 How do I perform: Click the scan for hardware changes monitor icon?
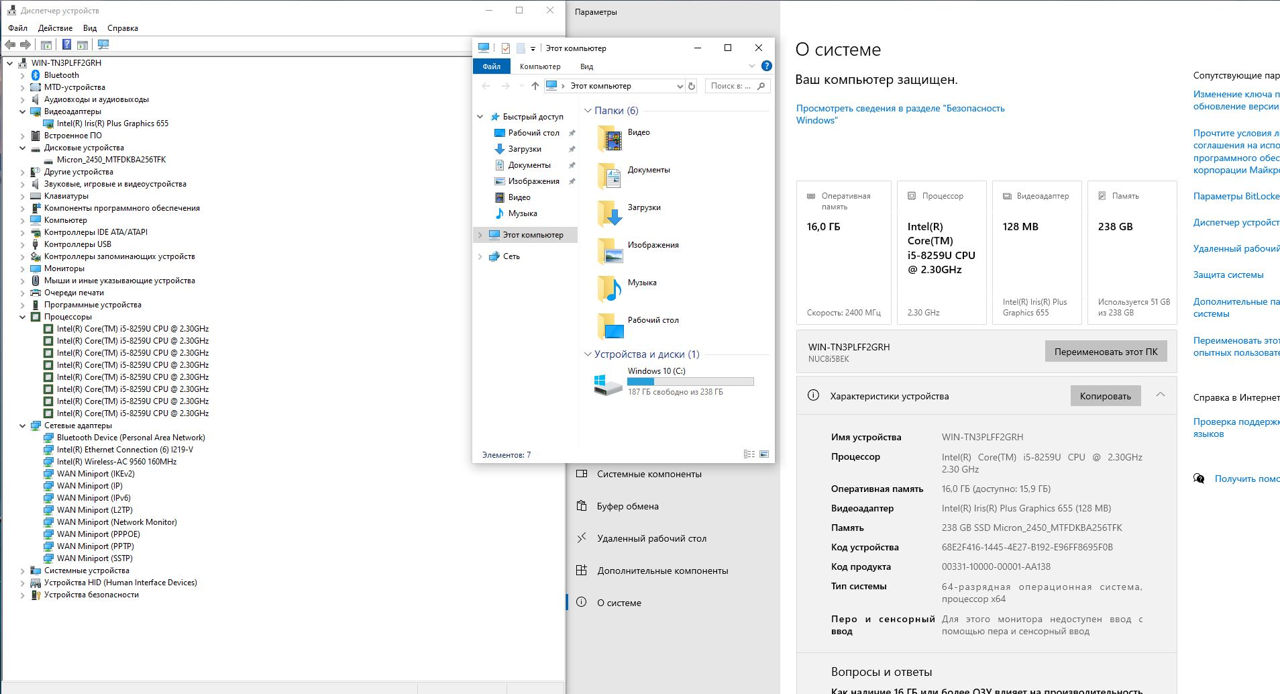[x=103, y=45]
